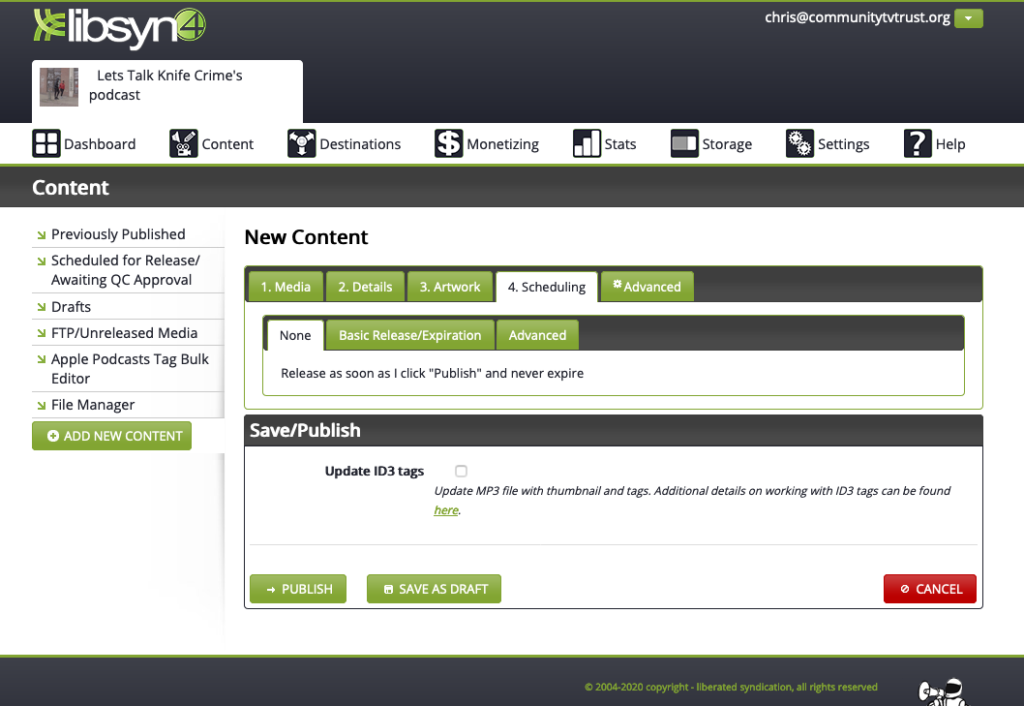Click the Destinations icon
This screenshot has height=706, width=1024.
301,144
